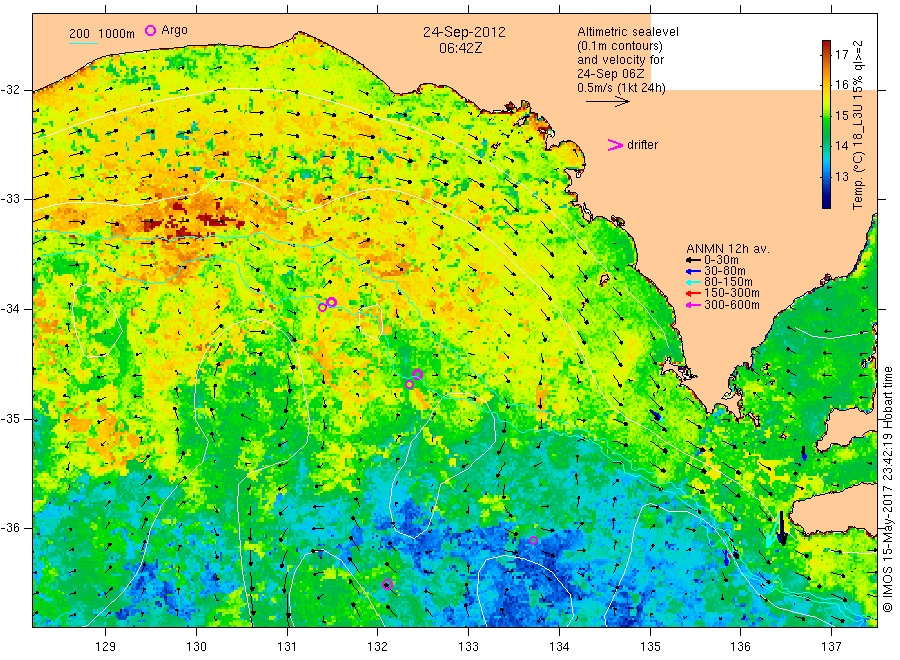Select the red 150-300m arrow legend symbol
Viewport: 900px width, 660px height.
[x=693, y=293]
